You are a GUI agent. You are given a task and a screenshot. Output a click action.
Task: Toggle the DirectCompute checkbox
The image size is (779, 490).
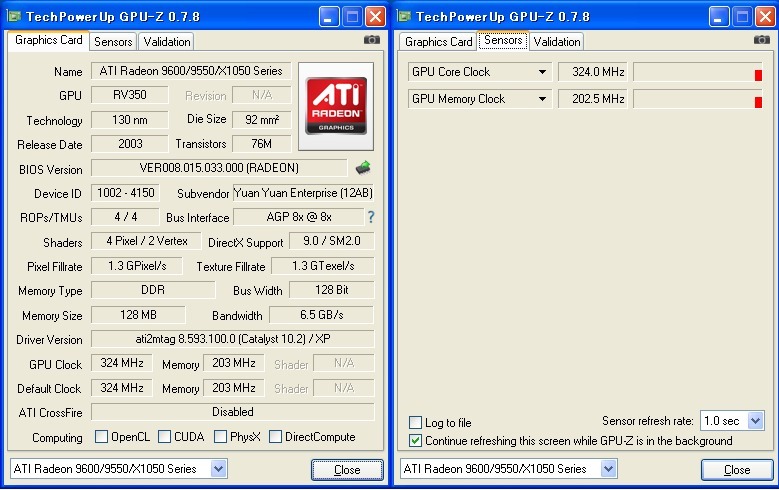tap(275, 437)
